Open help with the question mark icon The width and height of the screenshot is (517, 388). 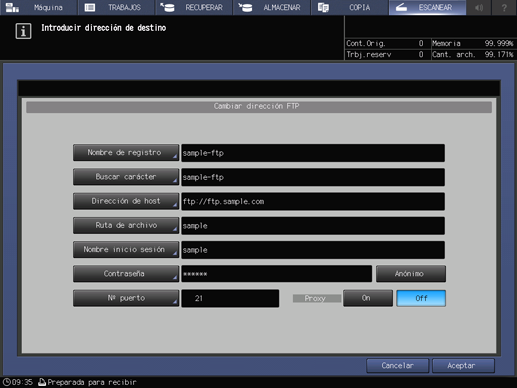[504, 7]
